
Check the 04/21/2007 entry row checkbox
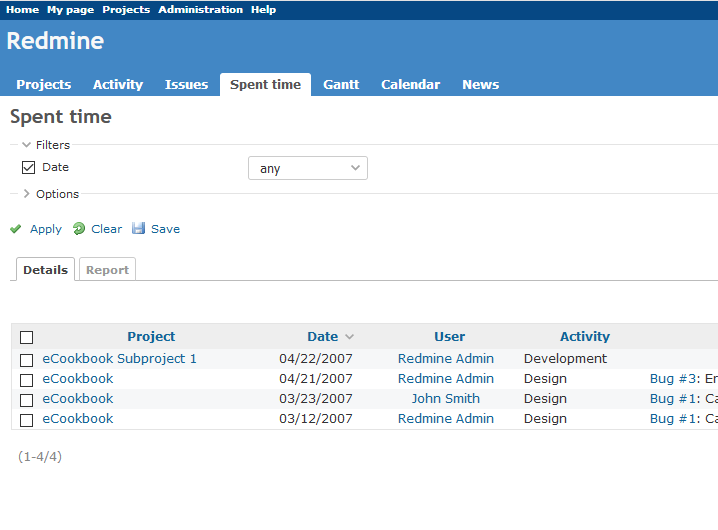point(27,380)
